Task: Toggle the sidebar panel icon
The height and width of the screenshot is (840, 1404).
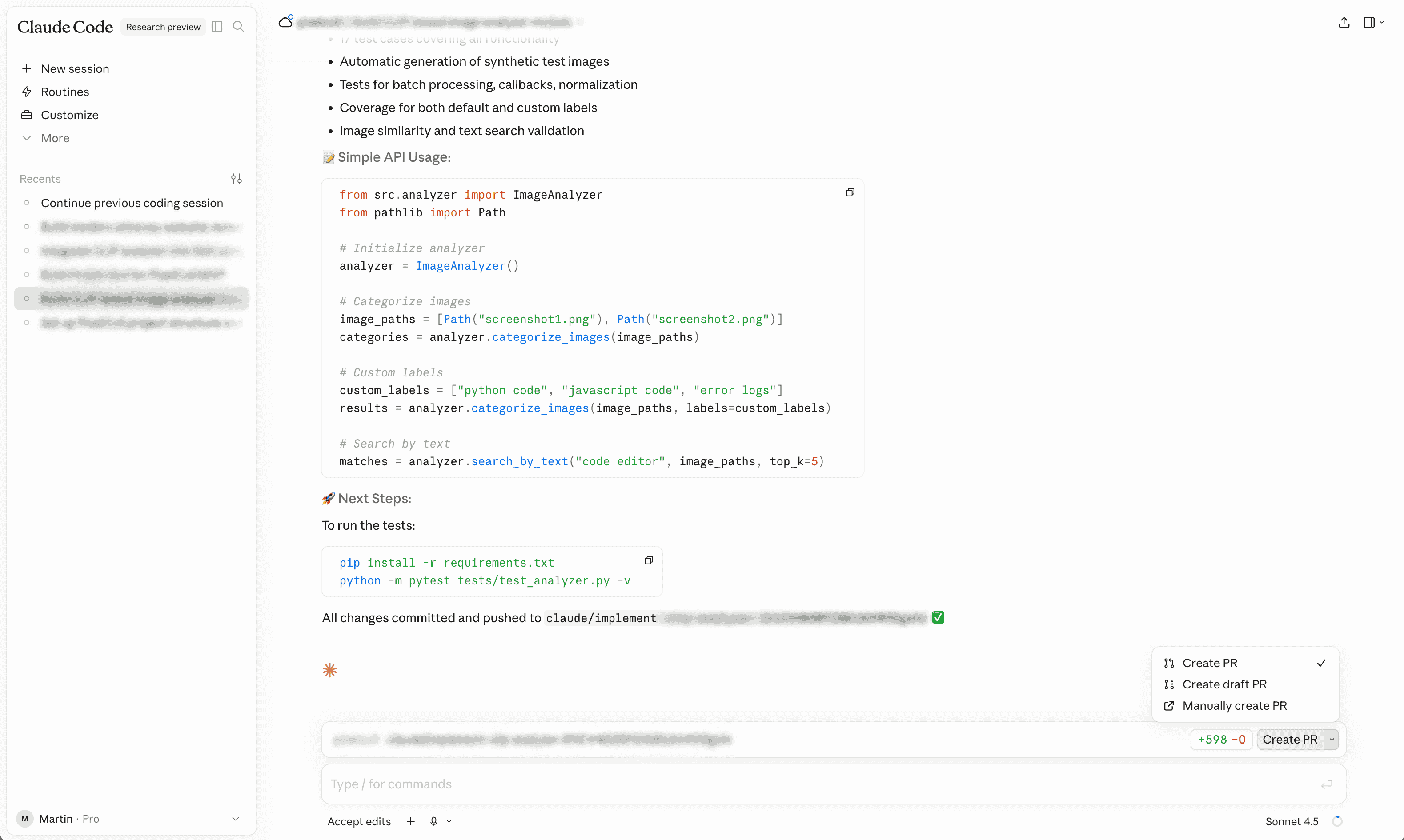Action: click(x=217, y=27)
